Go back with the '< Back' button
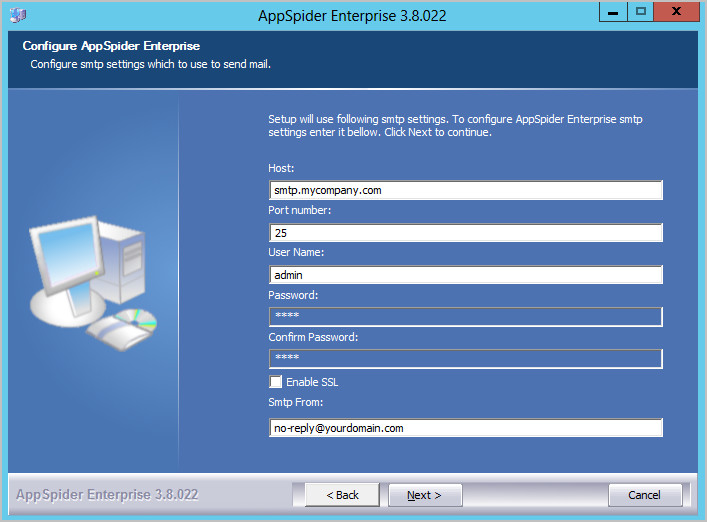707x522 pixels. coord(335,495)
